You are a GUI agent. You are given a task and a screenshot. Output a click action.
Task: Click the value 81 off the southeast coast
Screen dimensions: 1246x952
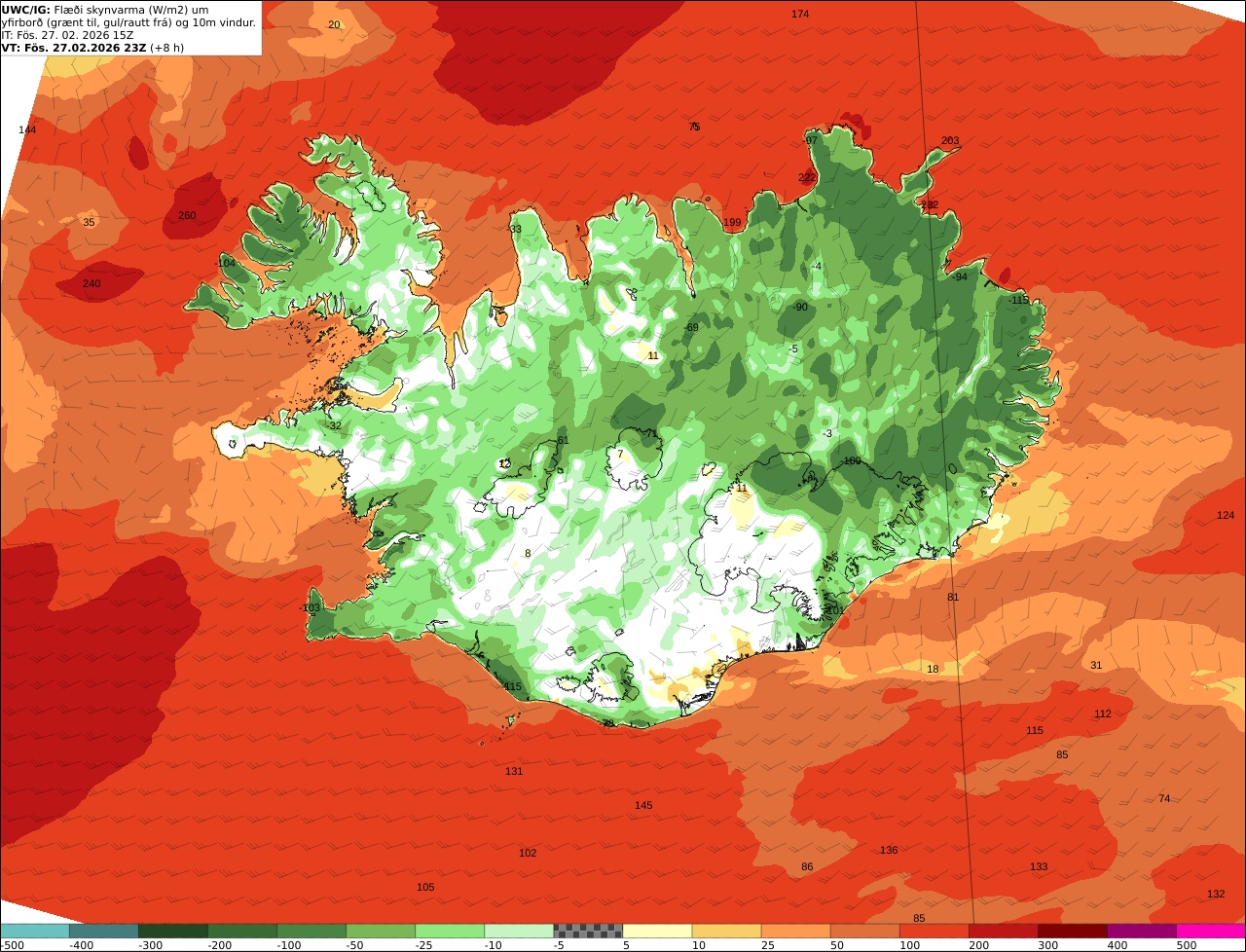pyautogui.click(x=953, y=597)
